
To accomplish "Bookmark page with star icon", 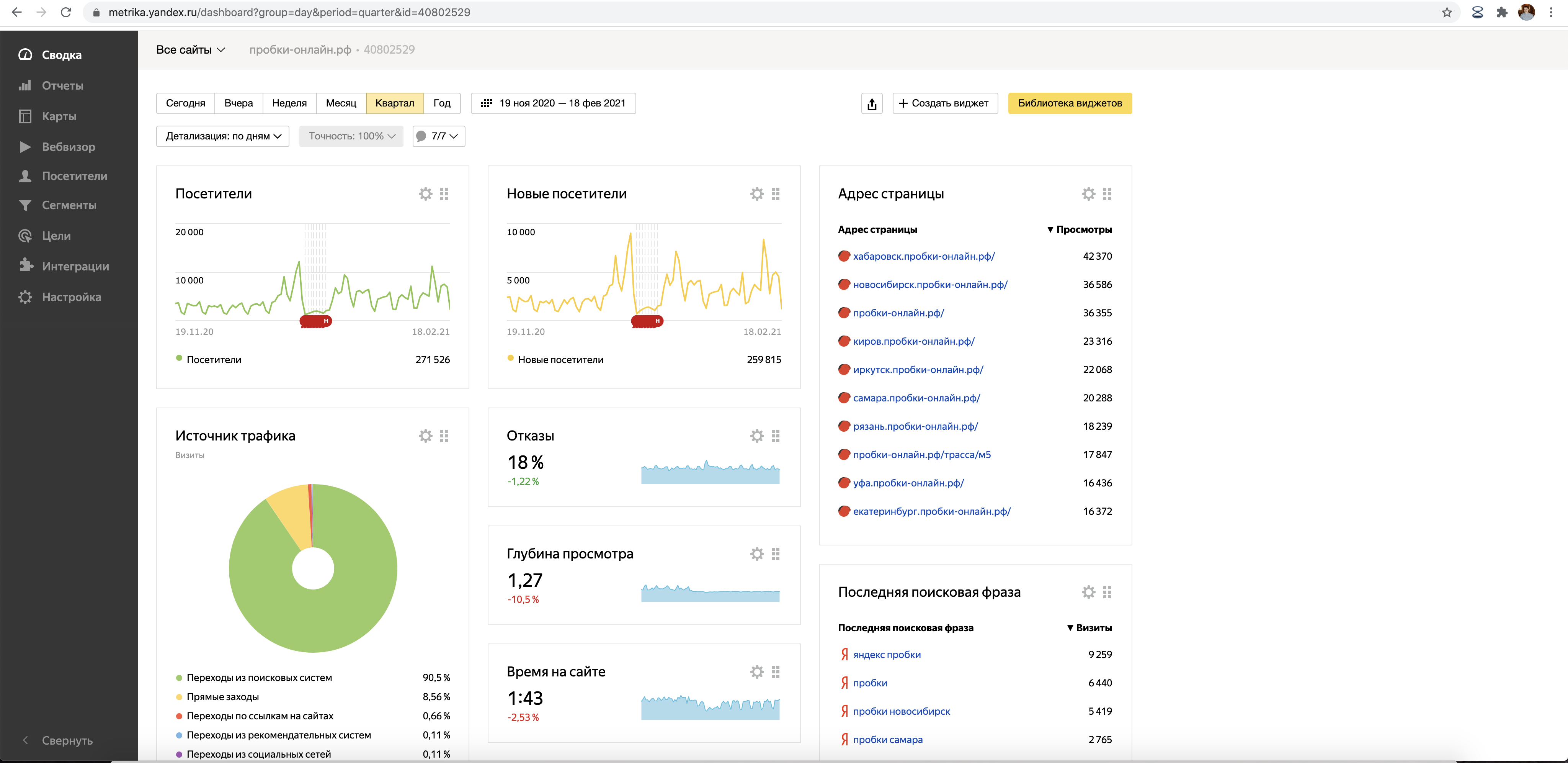I will [x=1447, y=12].
